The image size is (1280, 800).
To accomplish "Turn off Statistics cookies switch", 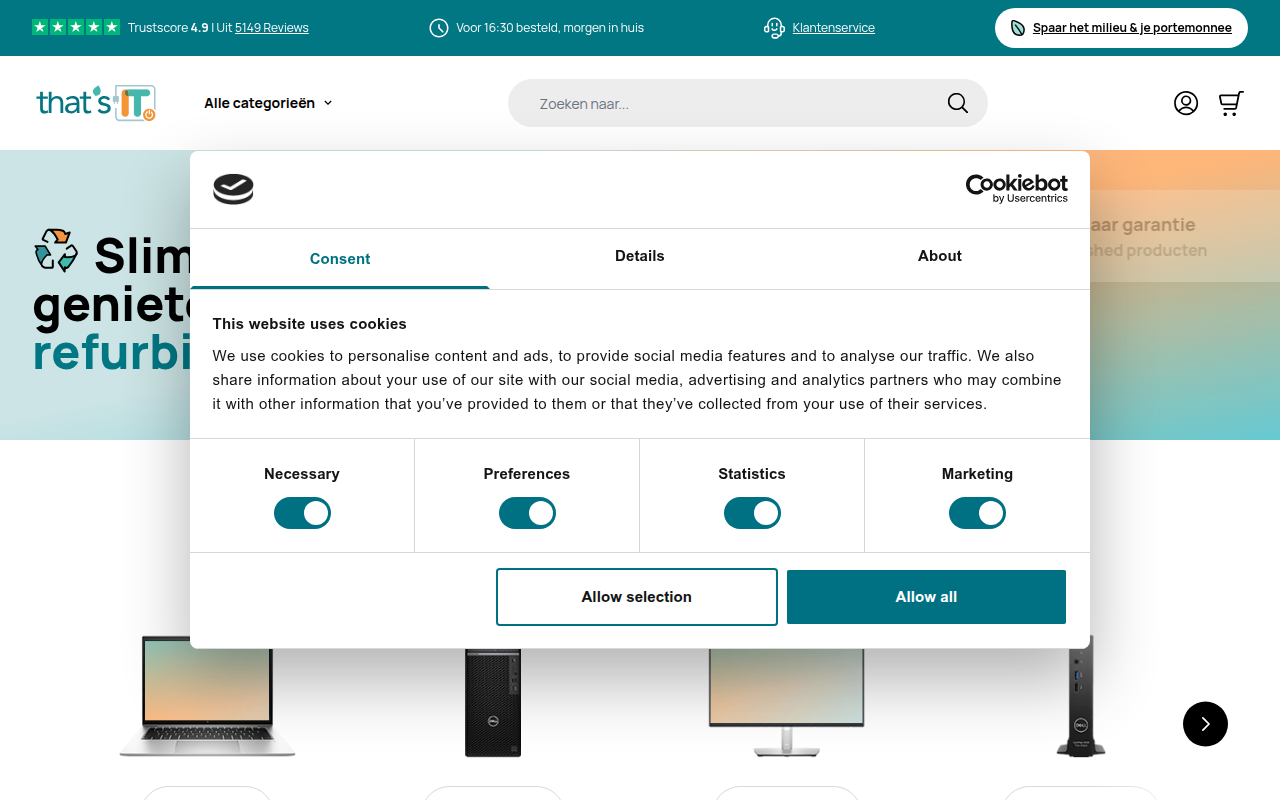I will tap(752, 513).
